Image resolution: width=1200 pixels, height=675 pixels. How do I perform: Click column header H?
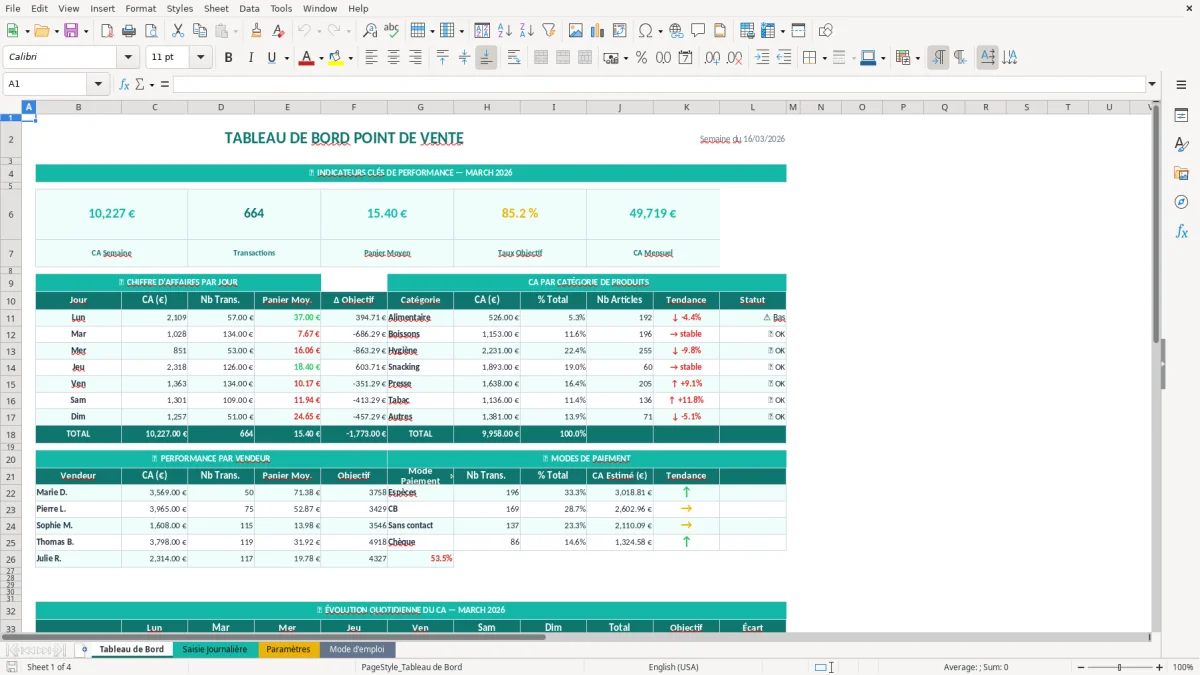pyautogui.click(x=486, y=107)
